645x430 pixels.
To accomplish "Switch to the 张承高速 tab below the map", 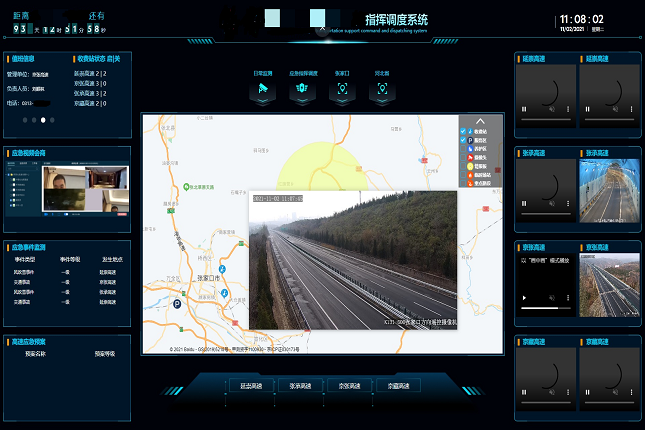I will click(x=300, y=386).
